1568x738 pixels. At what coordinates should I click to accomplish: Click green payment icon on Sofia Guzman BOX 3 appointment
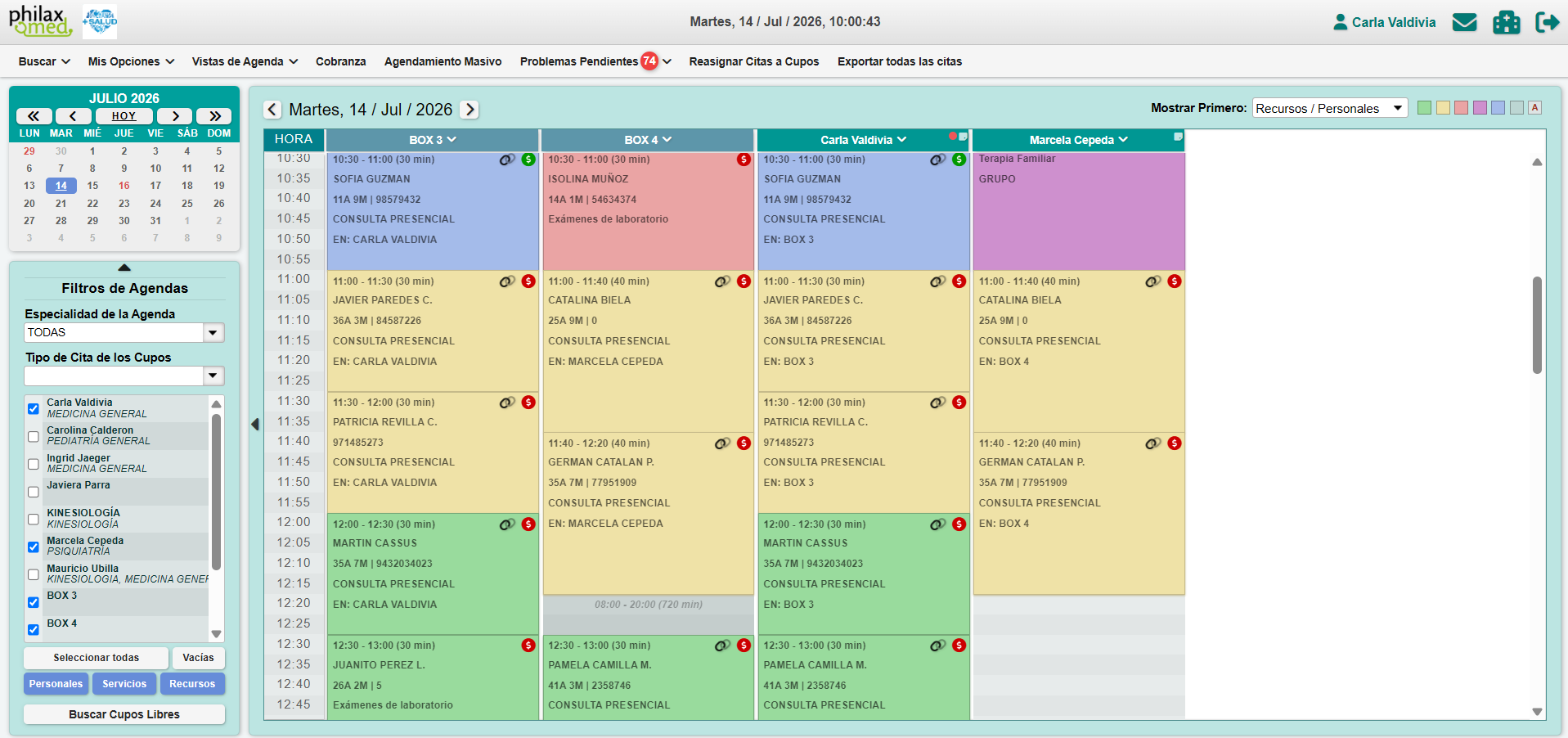(x=528, y=160)
